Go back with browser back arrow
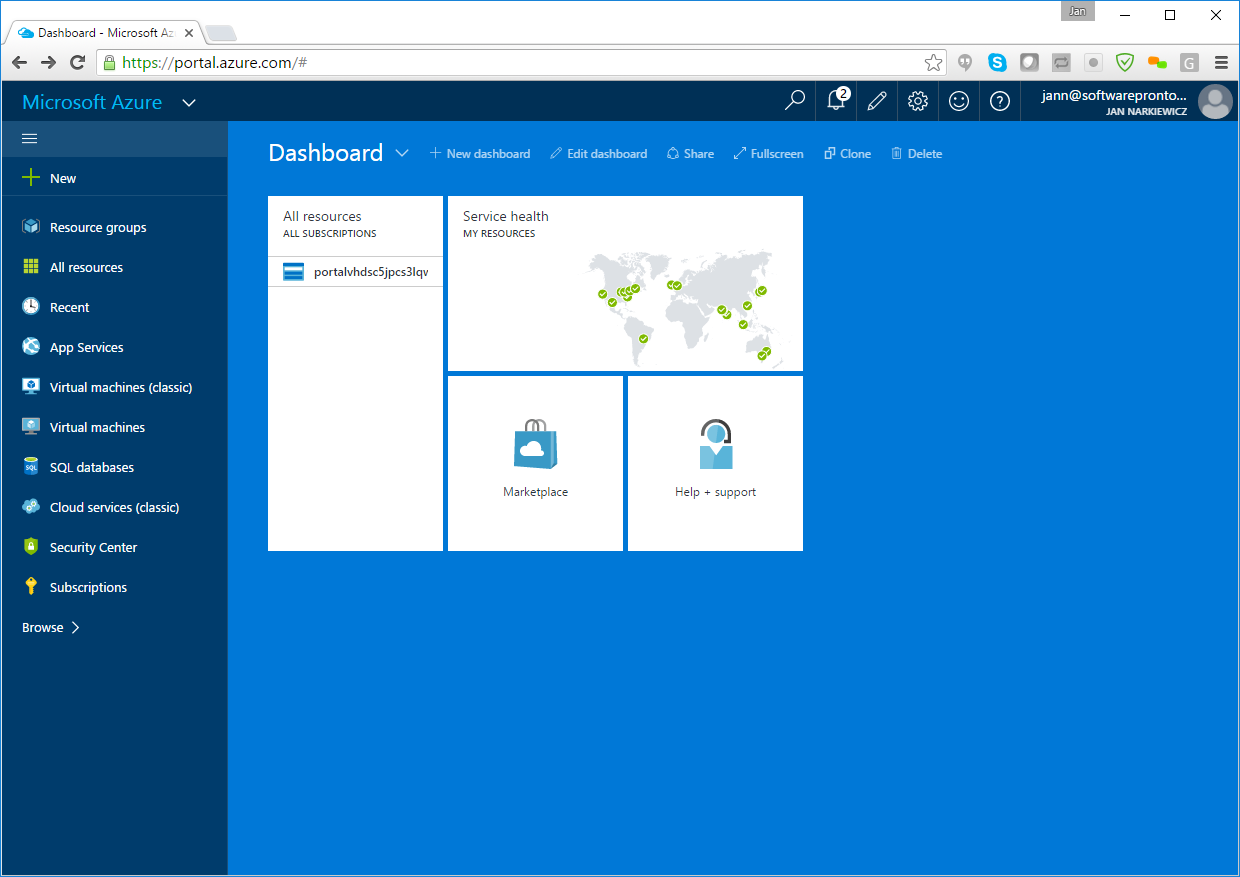Image resolution: width=1240 pixels, height=877 pixels. tap(19, 63)
